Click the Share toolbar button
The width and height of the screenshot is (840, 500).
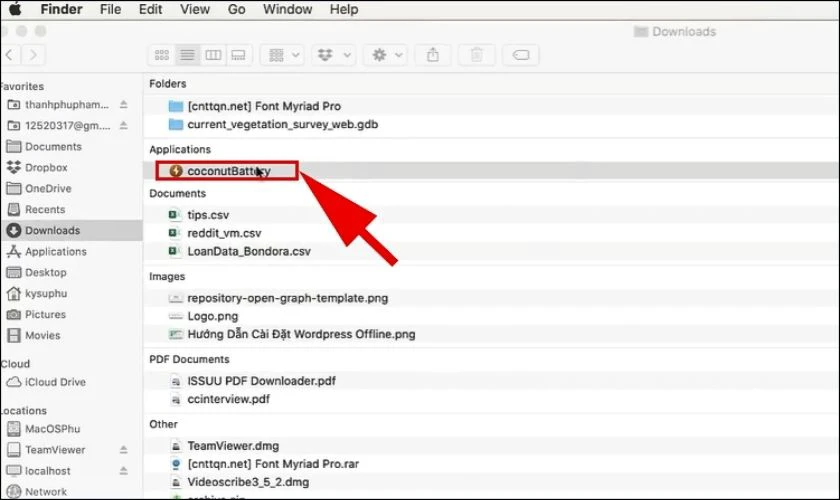pos(433,55)
